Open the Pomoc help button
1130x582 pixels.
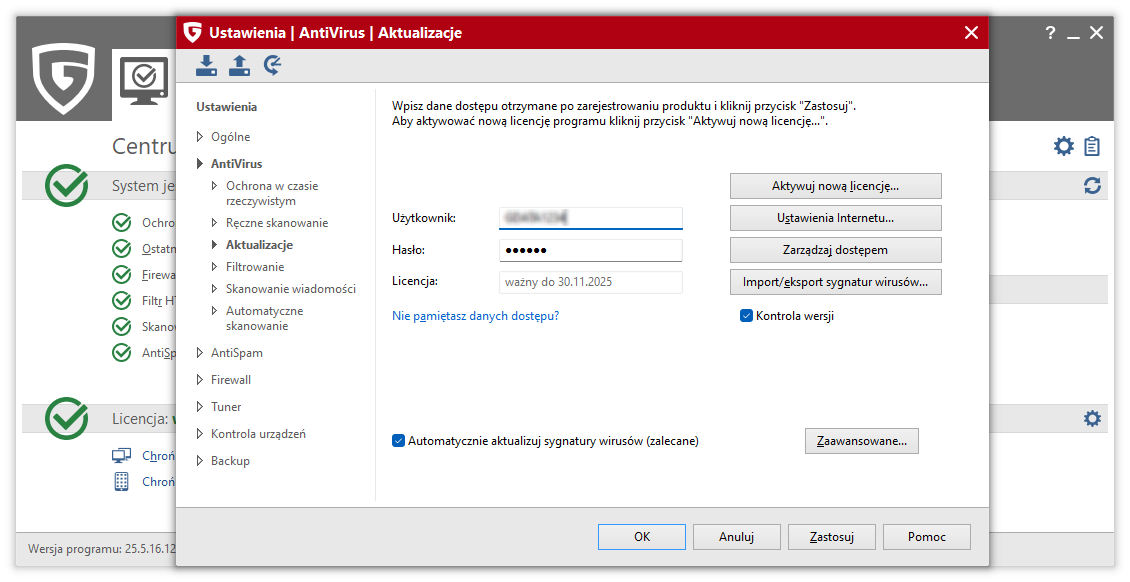[x=927, y=537]
